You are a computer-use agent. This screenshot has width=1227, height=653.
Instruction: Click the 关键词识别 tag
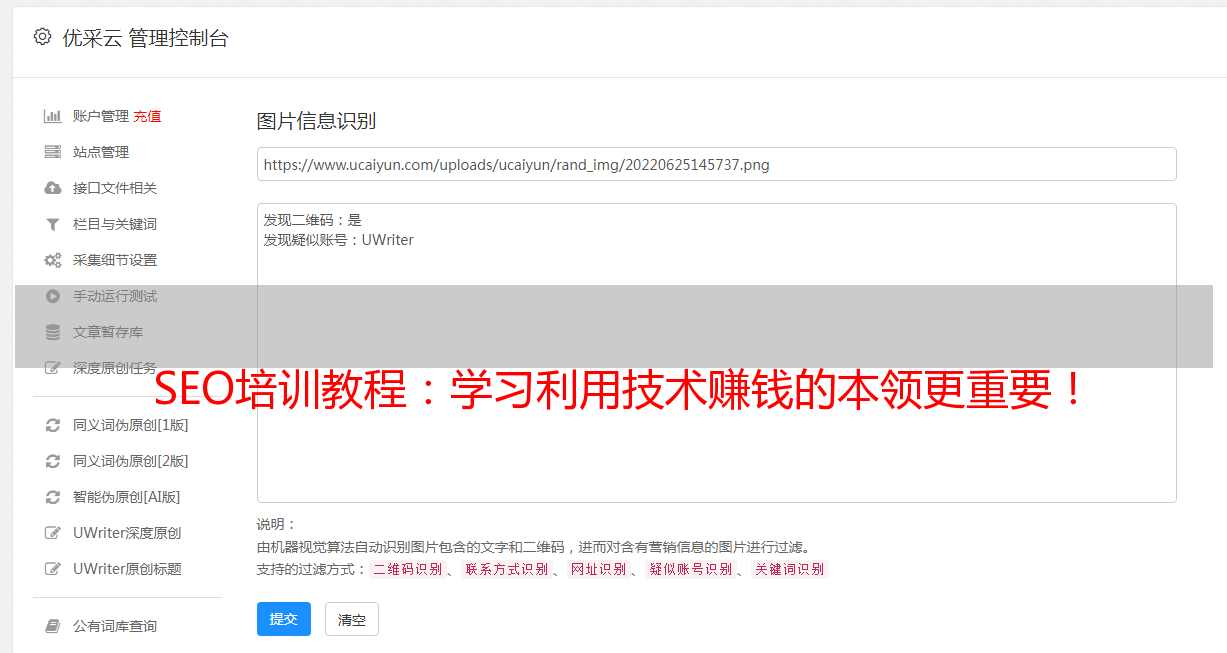pos(790,569)
